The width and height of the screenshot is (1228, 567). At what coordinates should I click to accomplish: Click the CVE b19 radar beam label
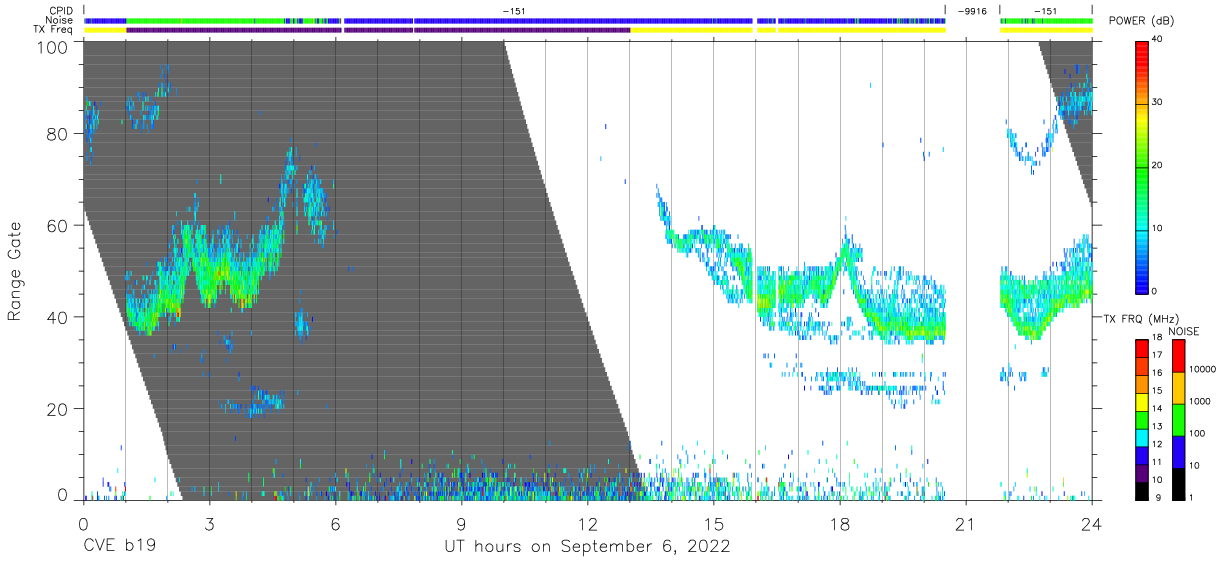tap(119, 547)
